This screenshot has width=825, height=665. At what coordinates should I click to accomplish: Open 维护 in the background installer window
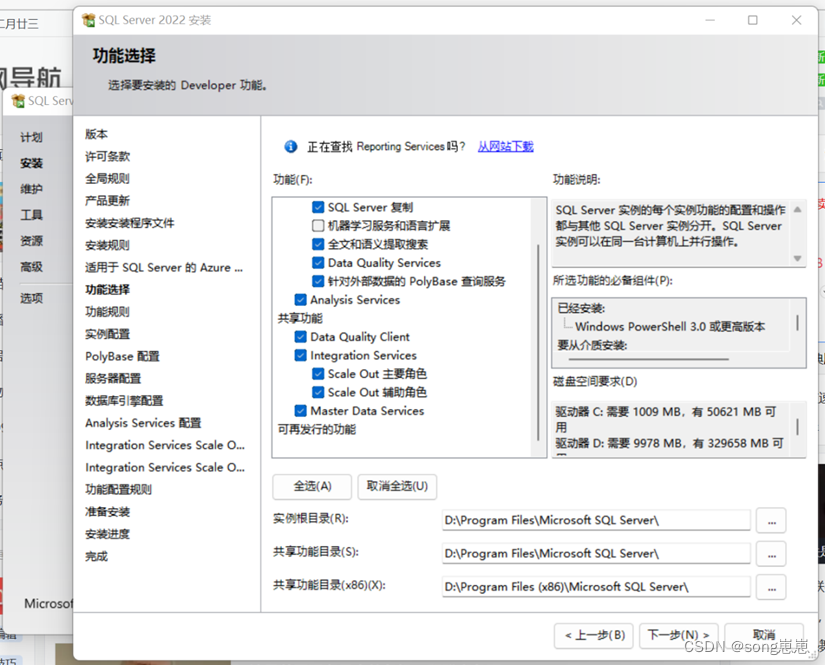coord(32,189)
